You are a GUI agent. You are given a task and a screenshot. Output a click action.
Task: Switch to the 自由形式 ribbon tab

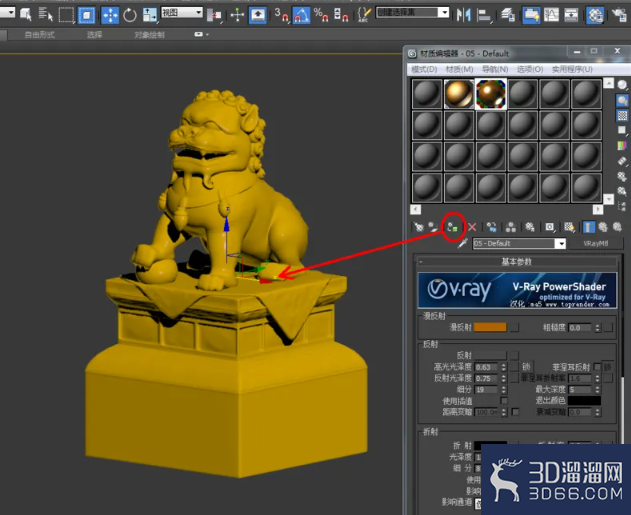click(x=39, y=35)
